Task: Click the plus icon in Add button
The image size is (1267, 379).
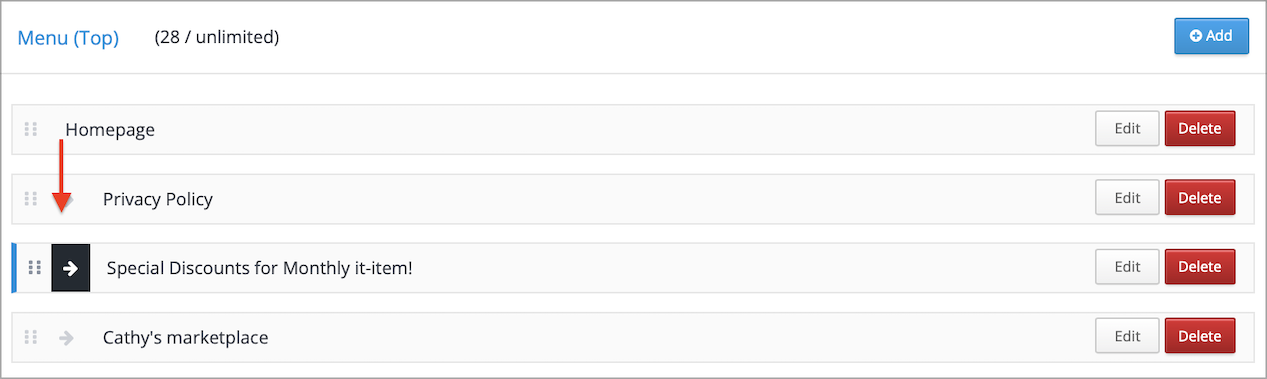Action: [1196, 36]
